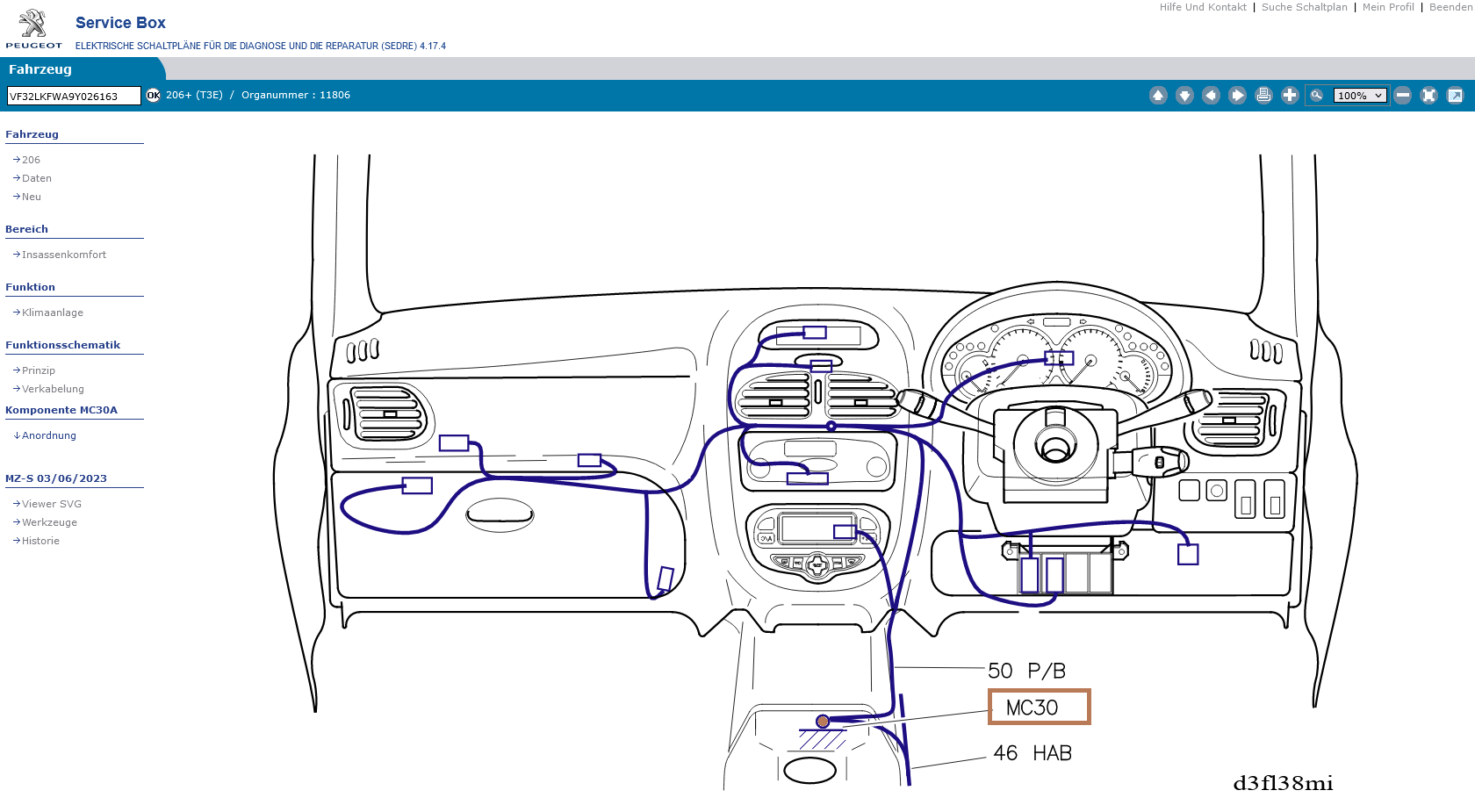Open the Verkabelung link in sidebar
Screen dimensions: 1475x812
click(53, 389)
